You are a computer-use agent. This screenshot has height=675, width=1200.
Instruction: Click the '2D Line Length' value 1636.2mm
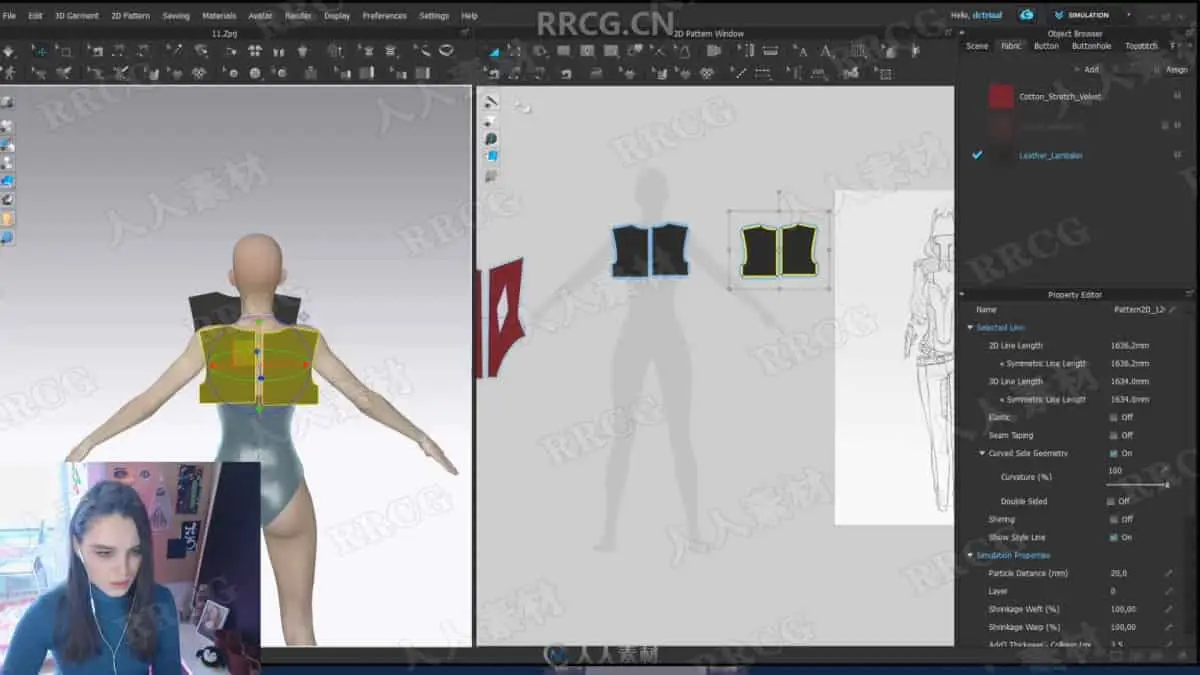(1130, 346)
